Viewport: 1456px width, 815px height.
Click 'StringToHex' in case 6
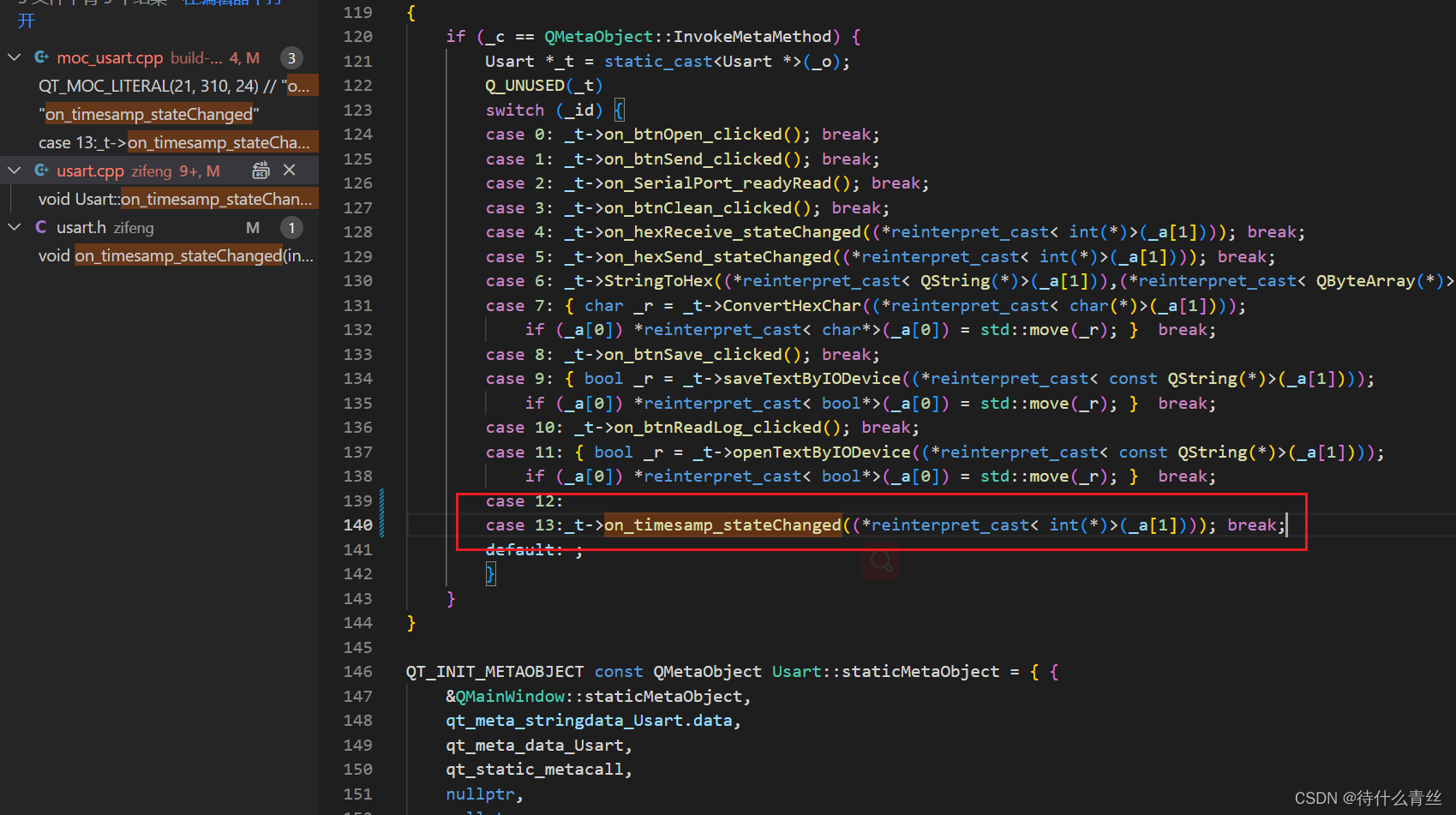(x=658, y=280)
